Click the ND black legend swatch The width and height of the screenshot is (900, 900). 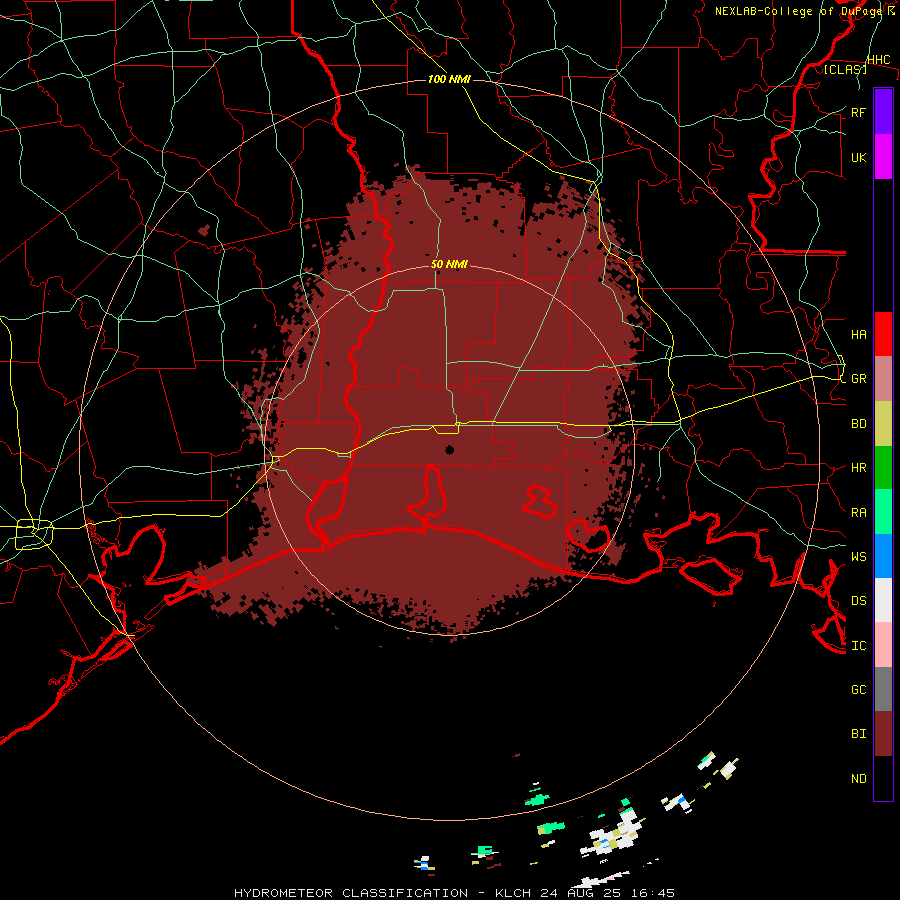(x=883, y=778)
